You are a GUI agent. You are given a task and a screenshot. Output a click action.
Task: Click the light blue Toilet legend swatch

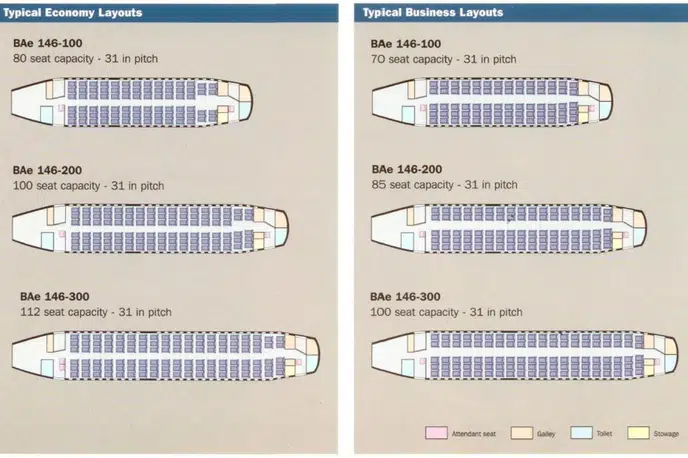[x=581, y=433]
